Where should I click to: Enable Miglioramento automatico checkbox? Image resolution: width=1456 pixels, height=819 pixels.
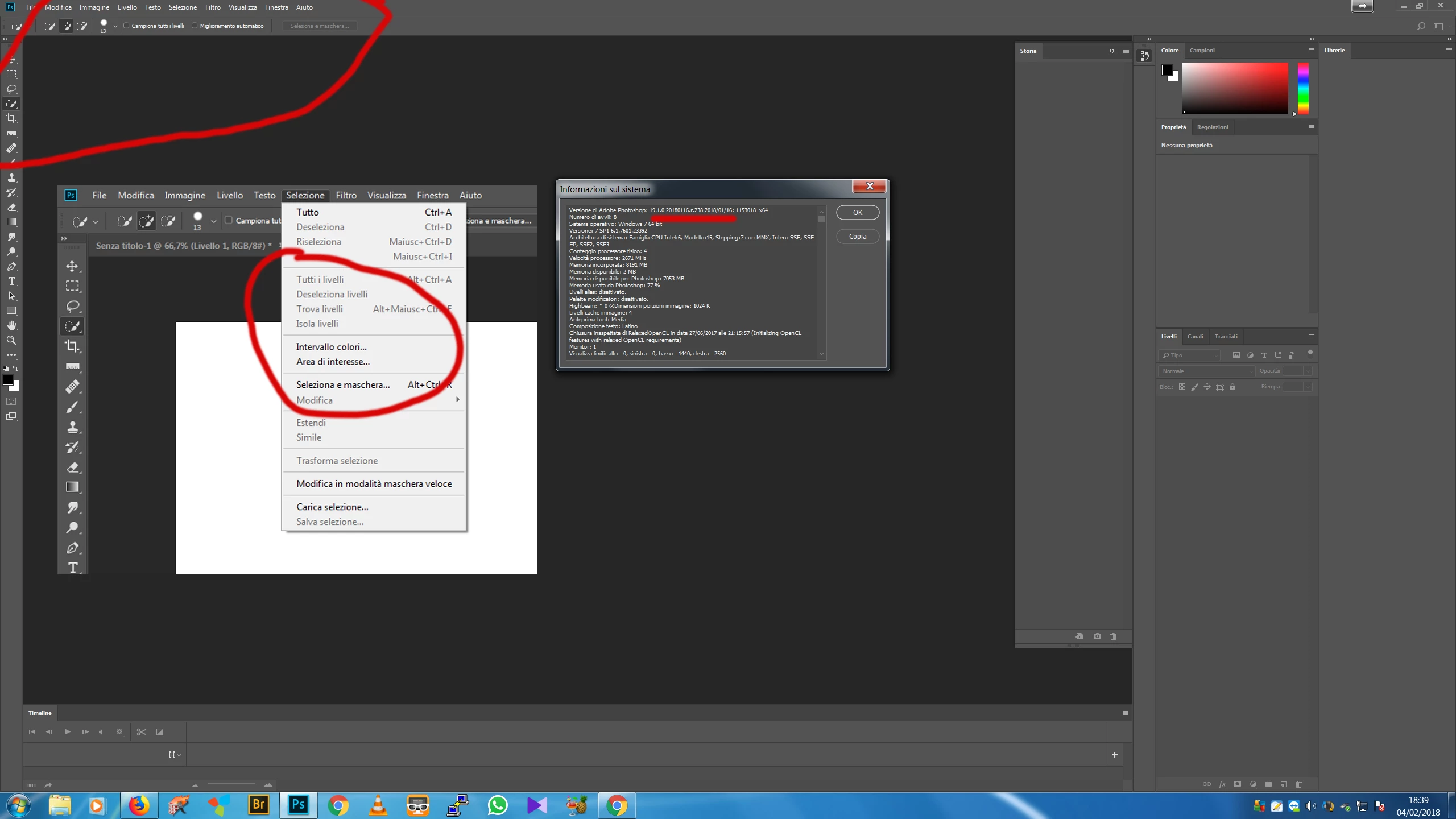point(195,26)
